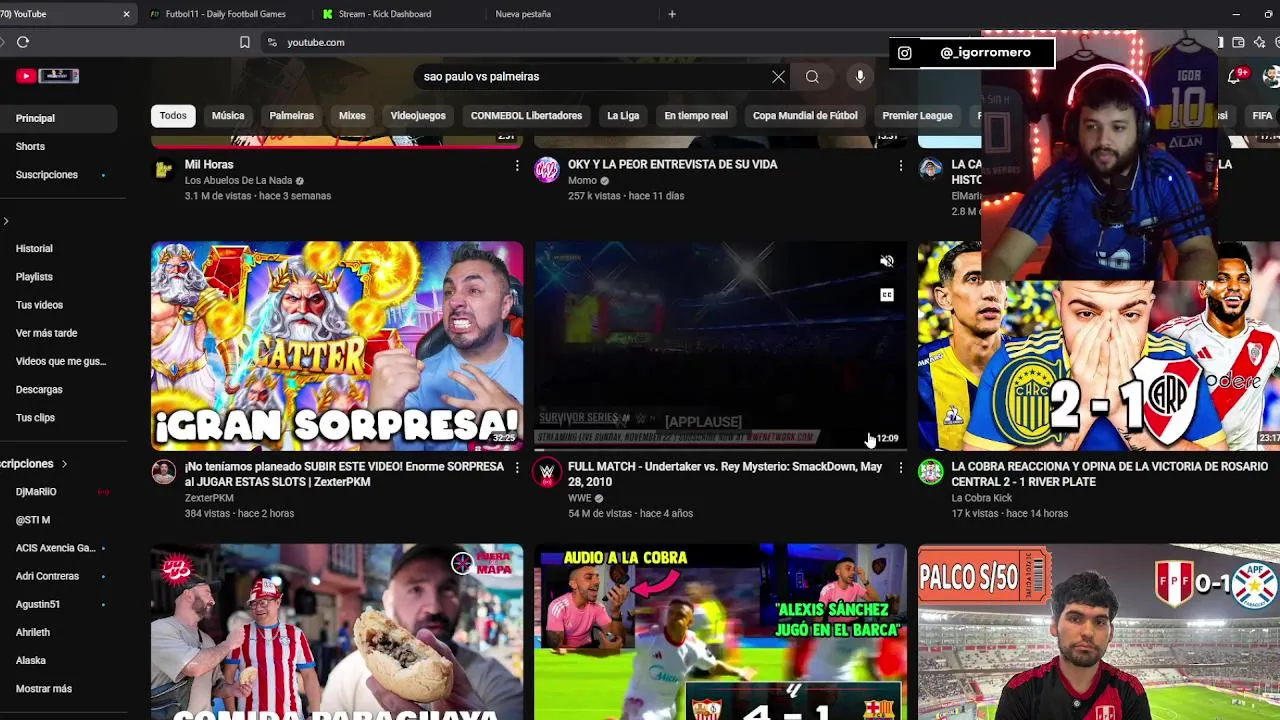Select the La Liga filter chip
Viewport: 1280px width, 720px height.
[623, 116]
